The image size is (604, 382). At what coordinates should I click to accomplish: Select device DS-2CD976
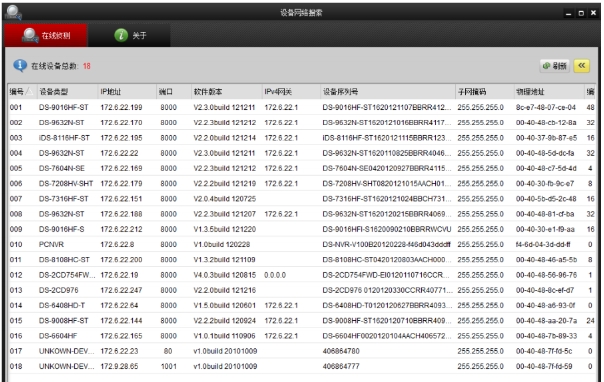coord(58,290)
